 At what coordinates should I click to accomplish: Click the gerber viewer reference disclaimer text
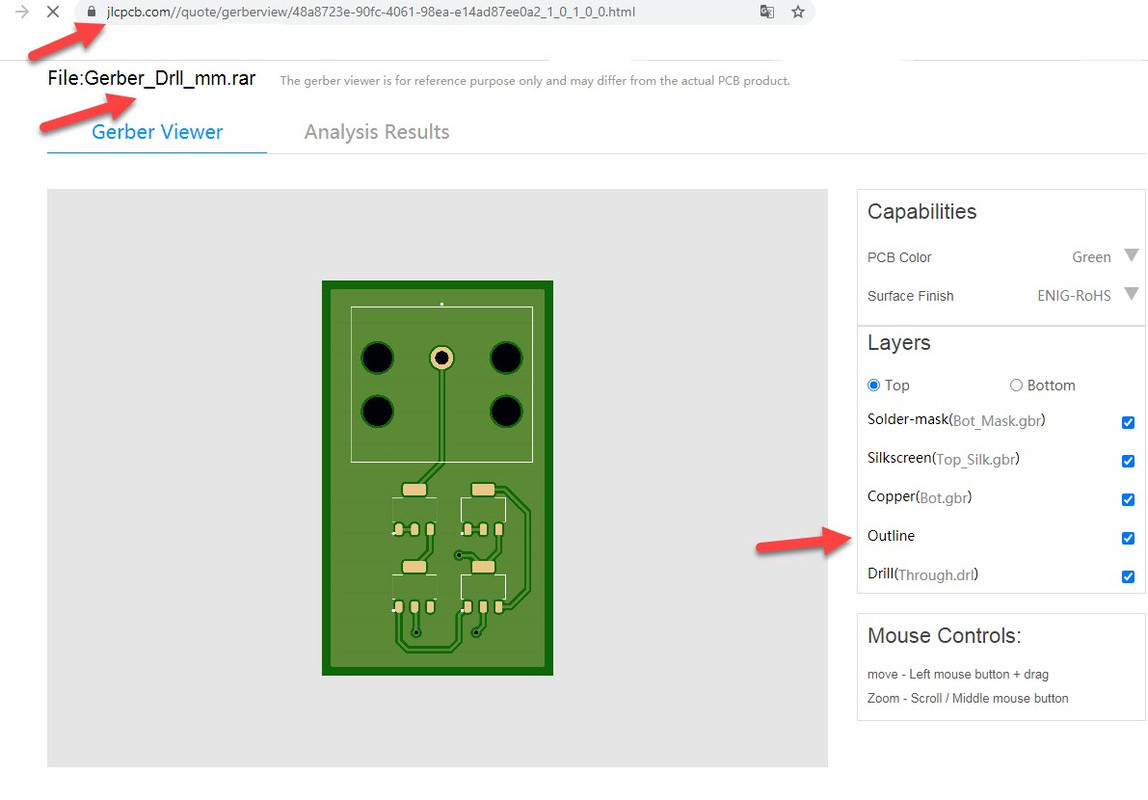[x=534, y=81]
